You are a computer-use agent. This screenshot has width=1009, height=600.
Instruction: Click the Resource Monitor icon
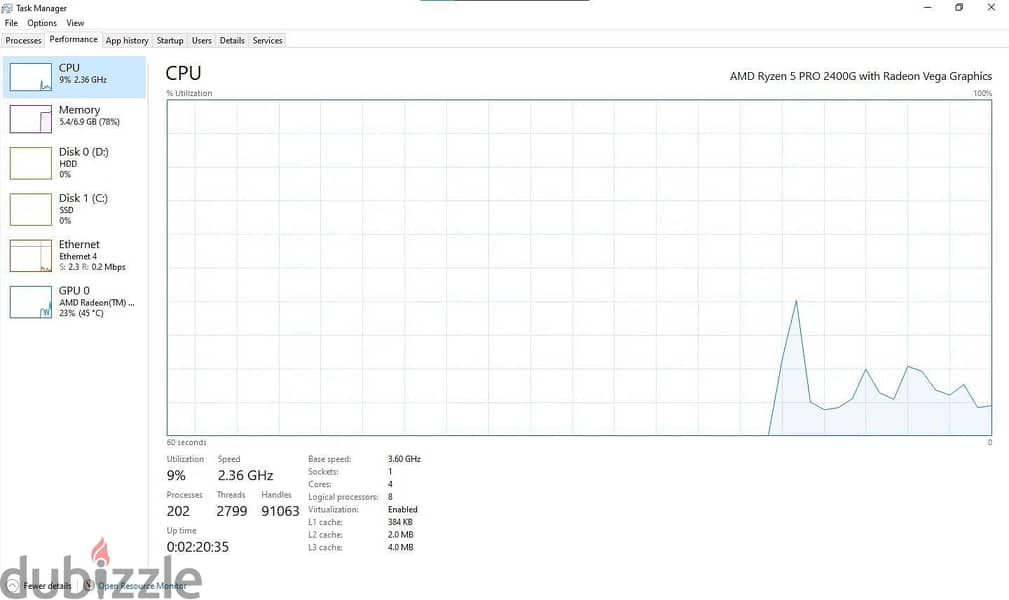(88, 586)
